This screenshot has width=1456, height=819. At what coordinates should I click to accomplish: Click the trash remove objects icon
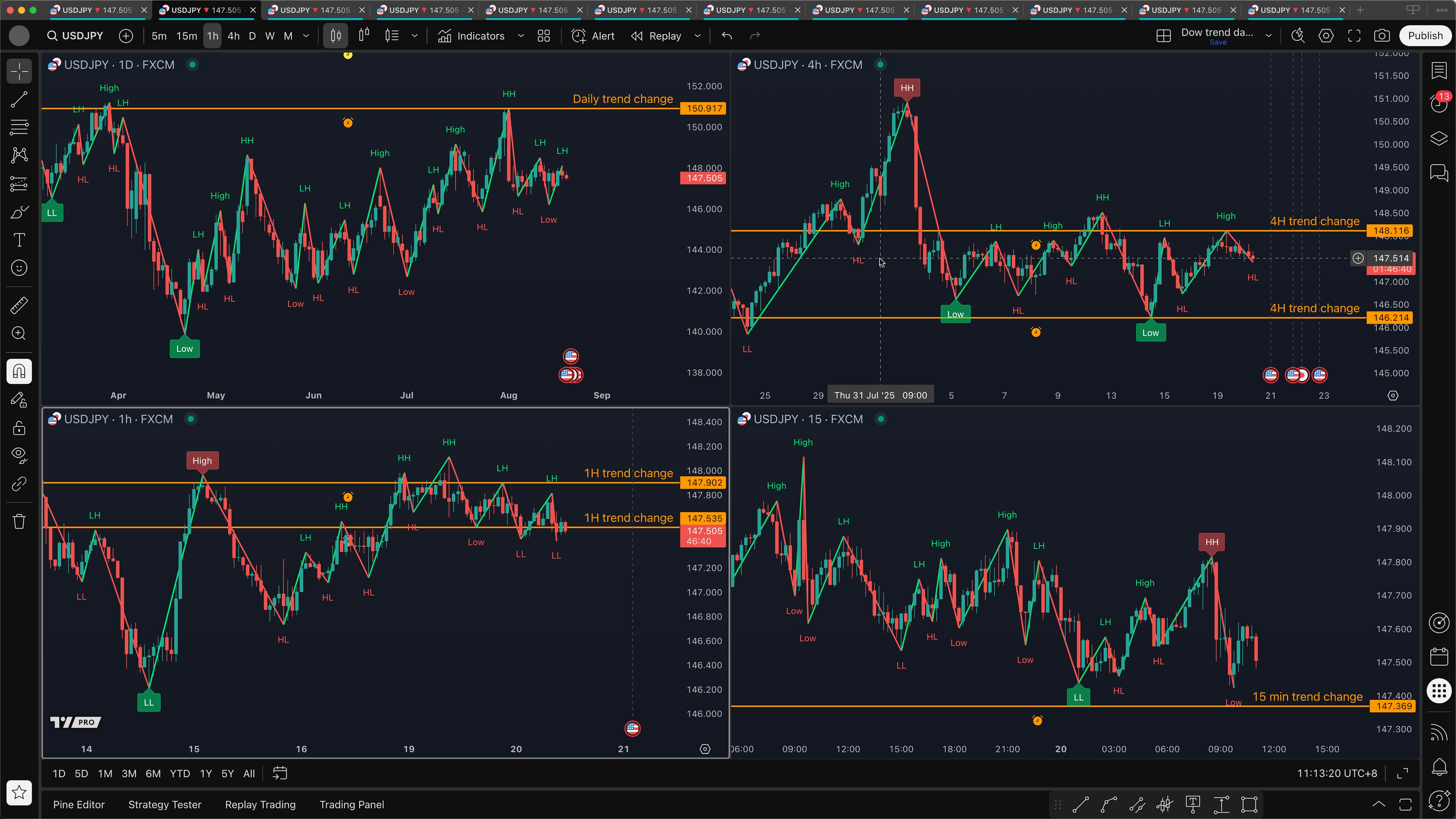tap(19, 521)
